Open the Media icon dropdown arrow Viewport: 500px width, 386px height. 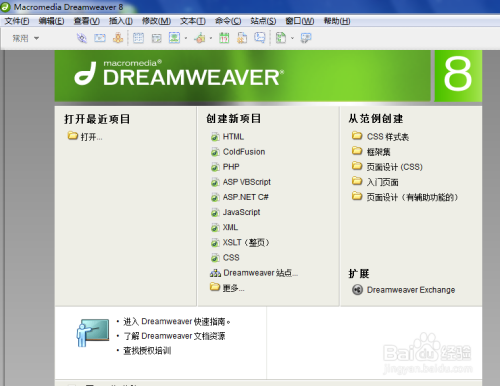pos(211,38)
